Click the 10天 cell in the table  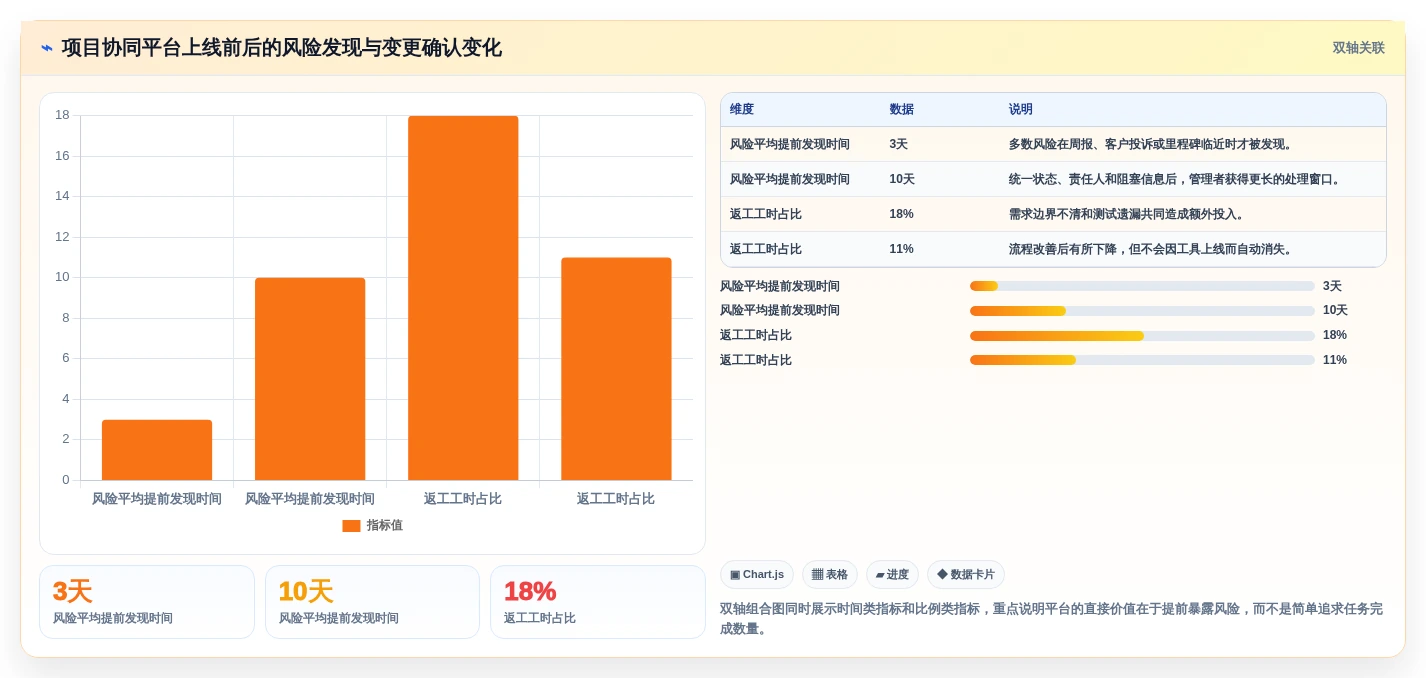(902, 180)
